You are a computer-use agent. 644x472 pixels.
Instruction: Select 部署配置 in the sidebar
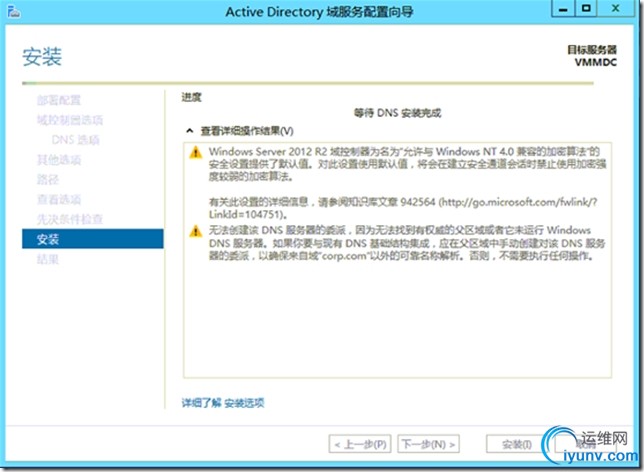[x=59, y=100]
